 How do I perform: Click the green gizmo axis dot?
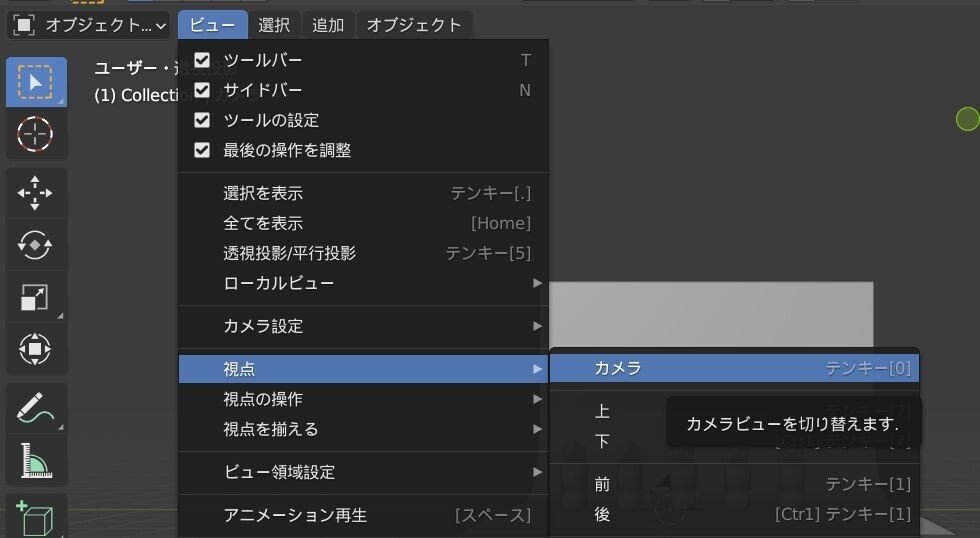(968, 119)
